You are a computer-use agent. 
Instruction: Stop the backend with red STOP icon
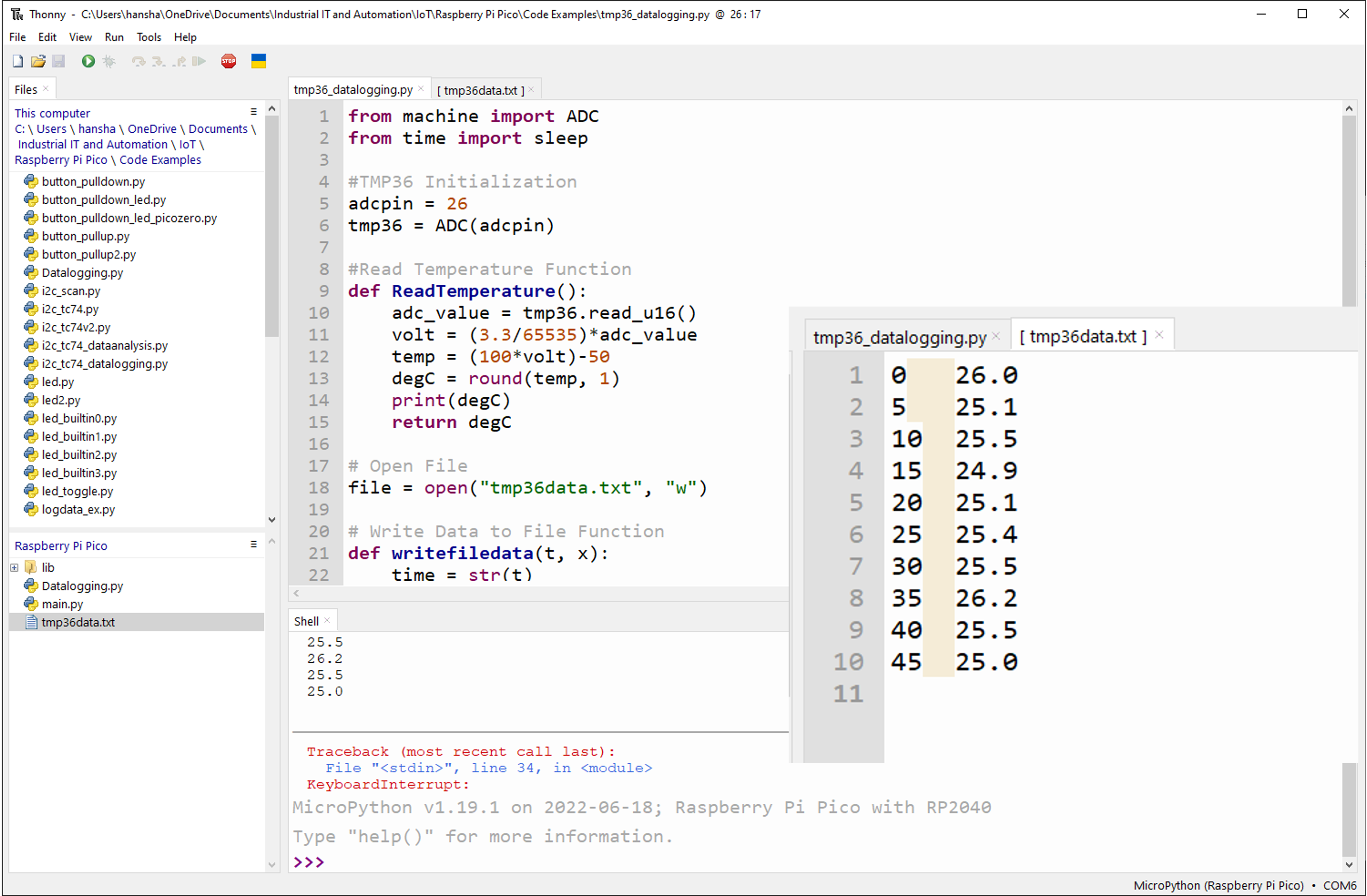[x=229, y=61]
